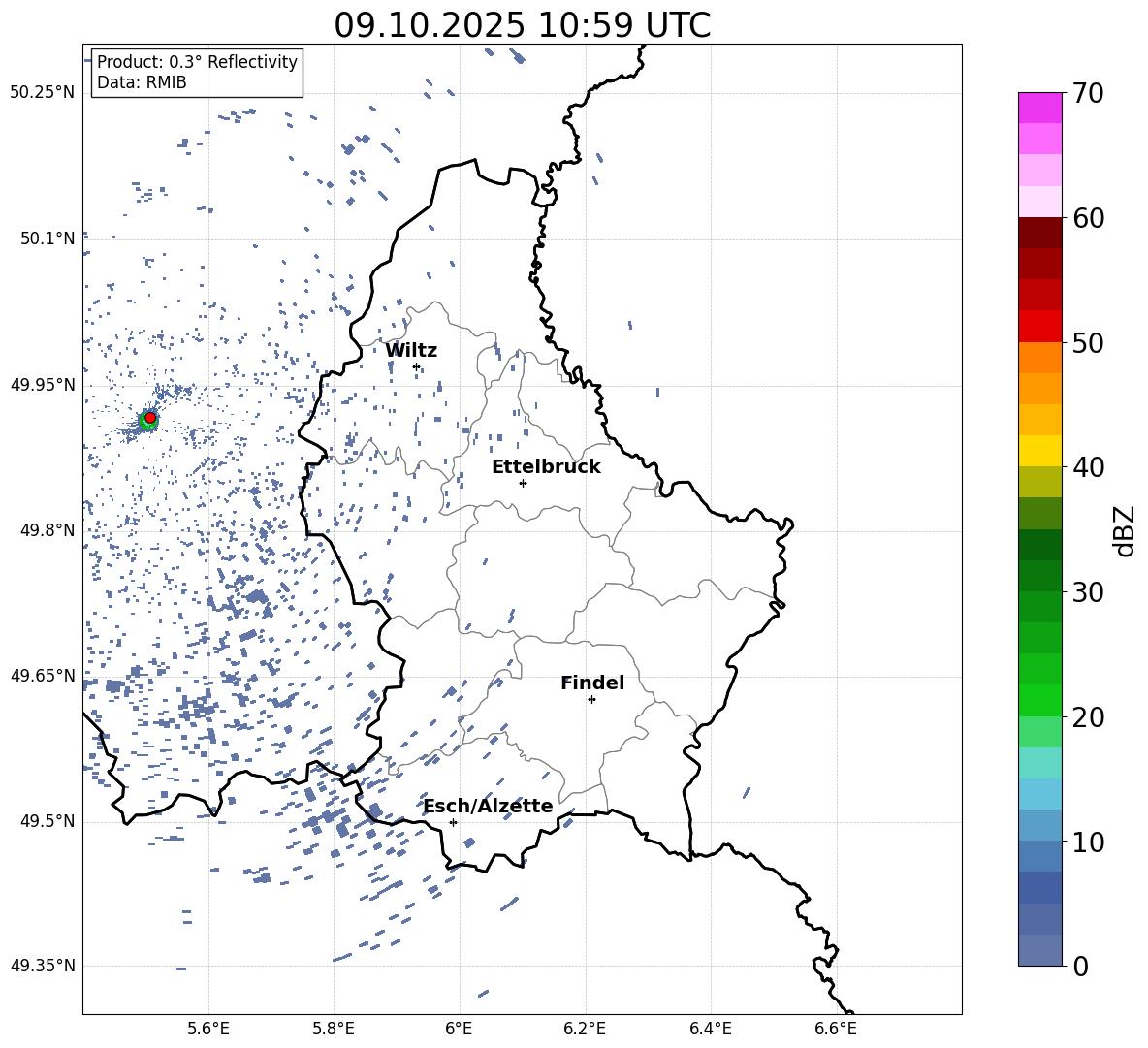The height and width of the screenshot is (1048, 1148).
Task: Click the 20 tick on colorbar
Action: [x=1088, y=717]
